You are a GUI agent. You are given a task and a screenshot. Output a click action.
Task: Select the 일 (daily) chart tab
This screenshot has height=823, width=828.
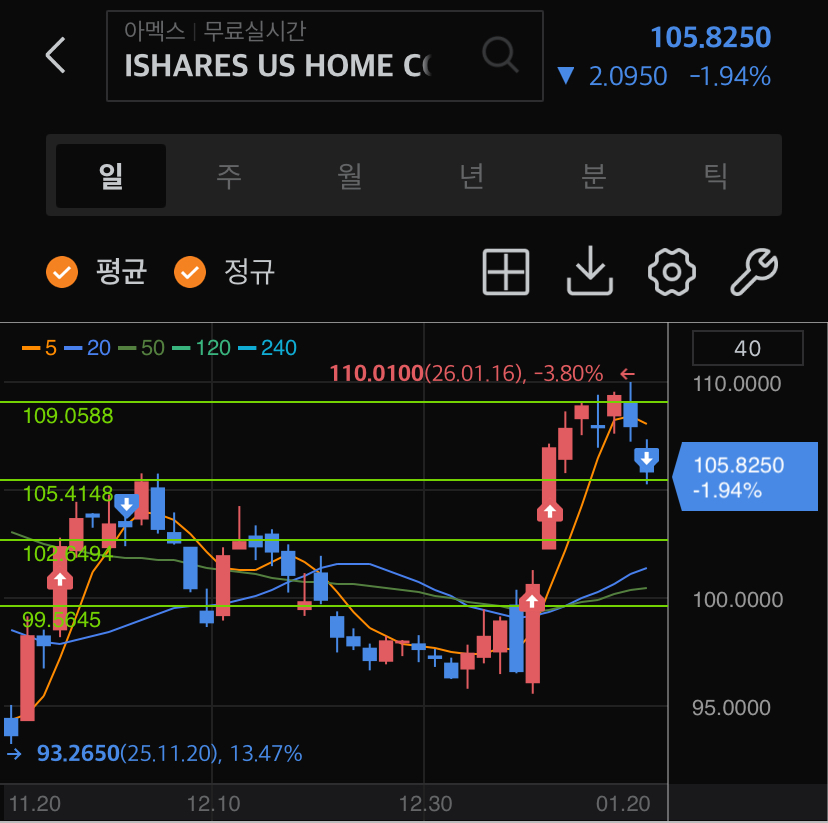point(111,176)
